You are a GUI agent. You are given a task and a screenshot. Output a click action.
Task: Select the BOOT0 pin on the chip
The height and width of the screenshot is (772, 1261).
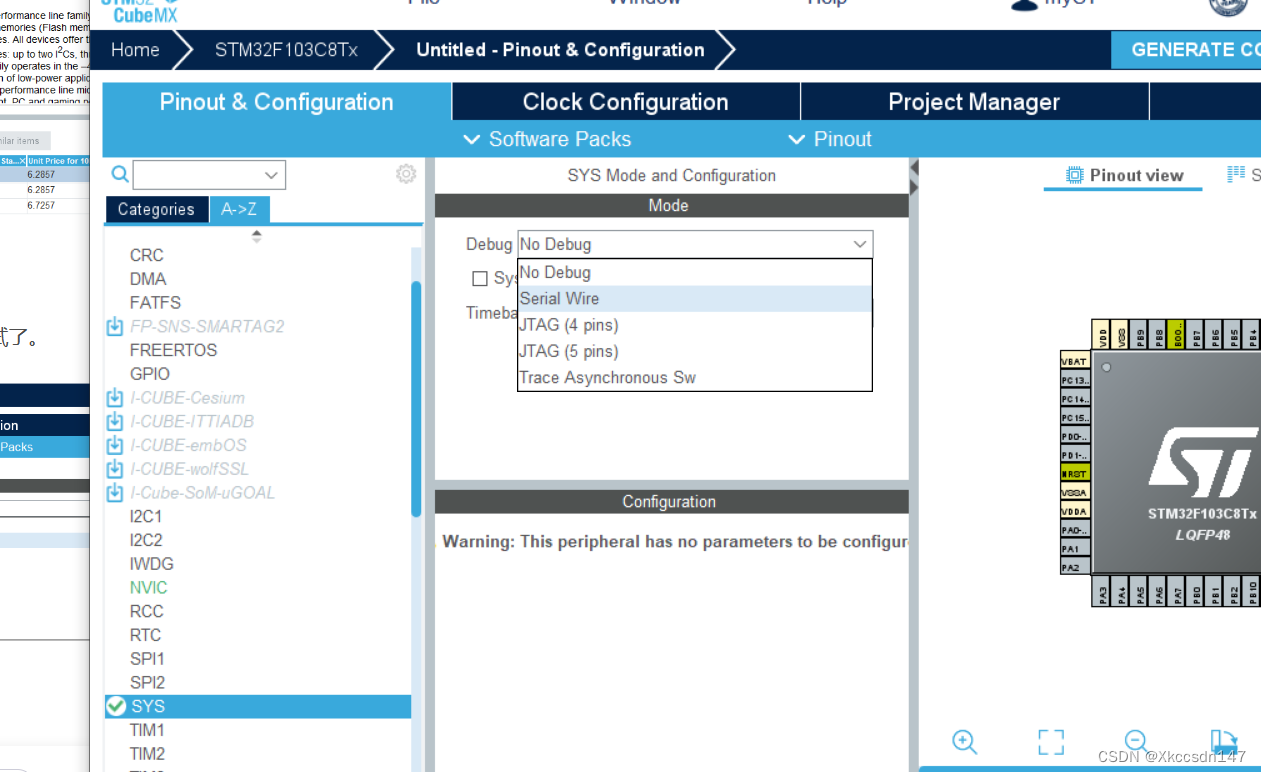[x=1177, y=335]
